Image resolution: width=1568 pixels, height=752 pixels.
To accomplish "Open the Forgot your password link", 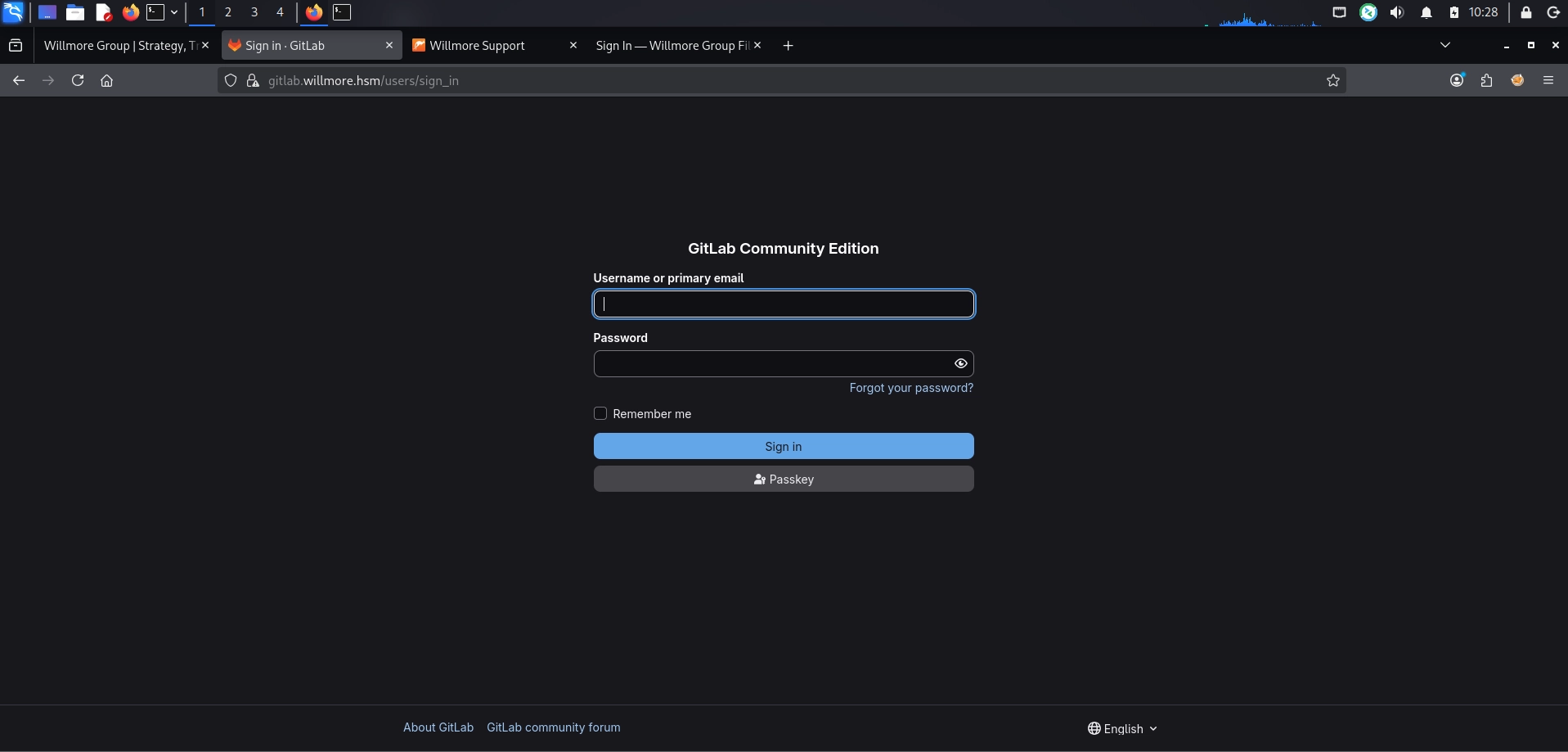I will pyautogui.click(x=911, y=388).
